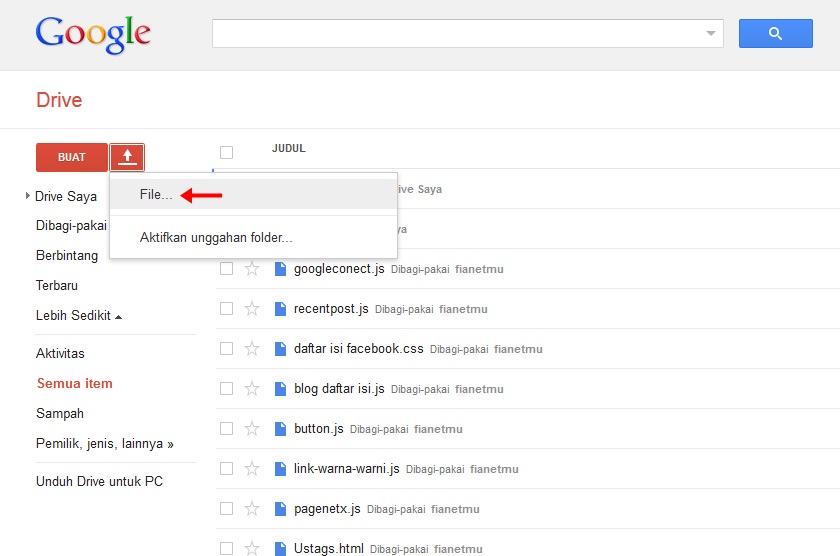Viewport: 840px width, 556px height.
Task: Open file name link-warna-warni.js
Action: click(x=347, y=469)
